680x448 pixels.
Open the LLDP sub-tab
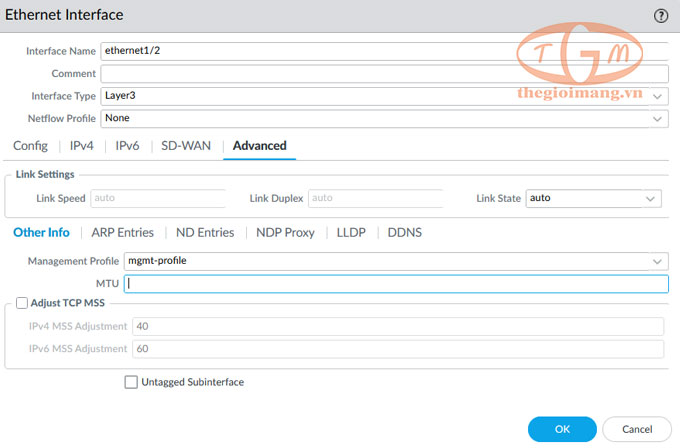[x=351, y=232]
